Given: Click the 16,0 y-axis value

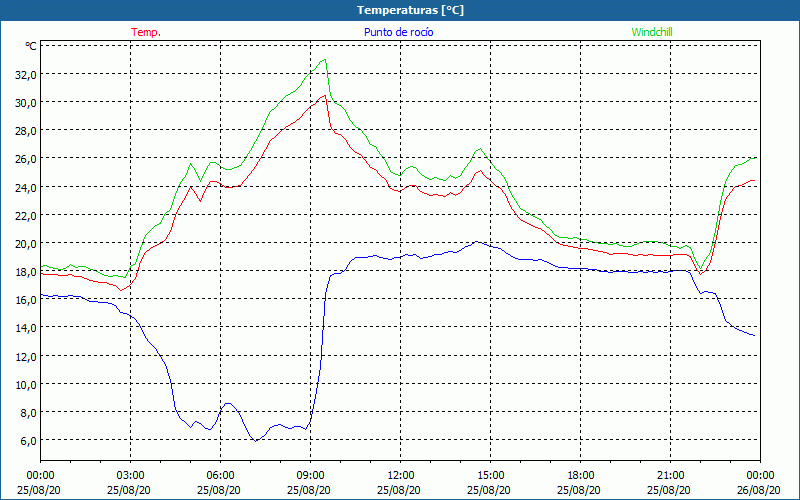Looking at the screenshot, I should [x=26, y=299].
